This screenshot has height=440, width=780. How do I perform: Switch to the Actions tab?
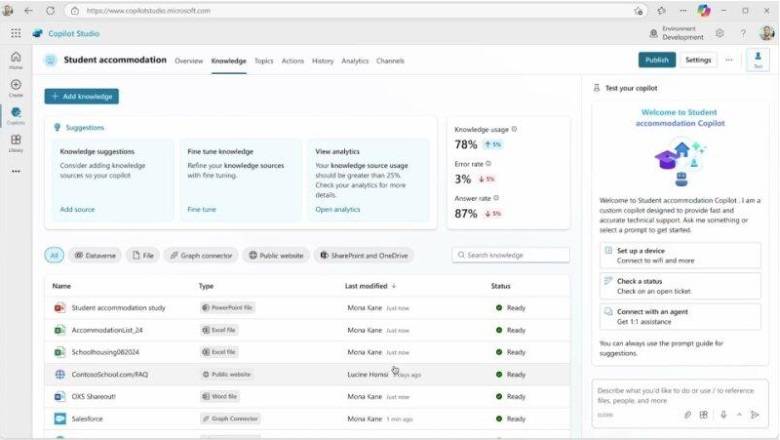click(x=292, y=61)
